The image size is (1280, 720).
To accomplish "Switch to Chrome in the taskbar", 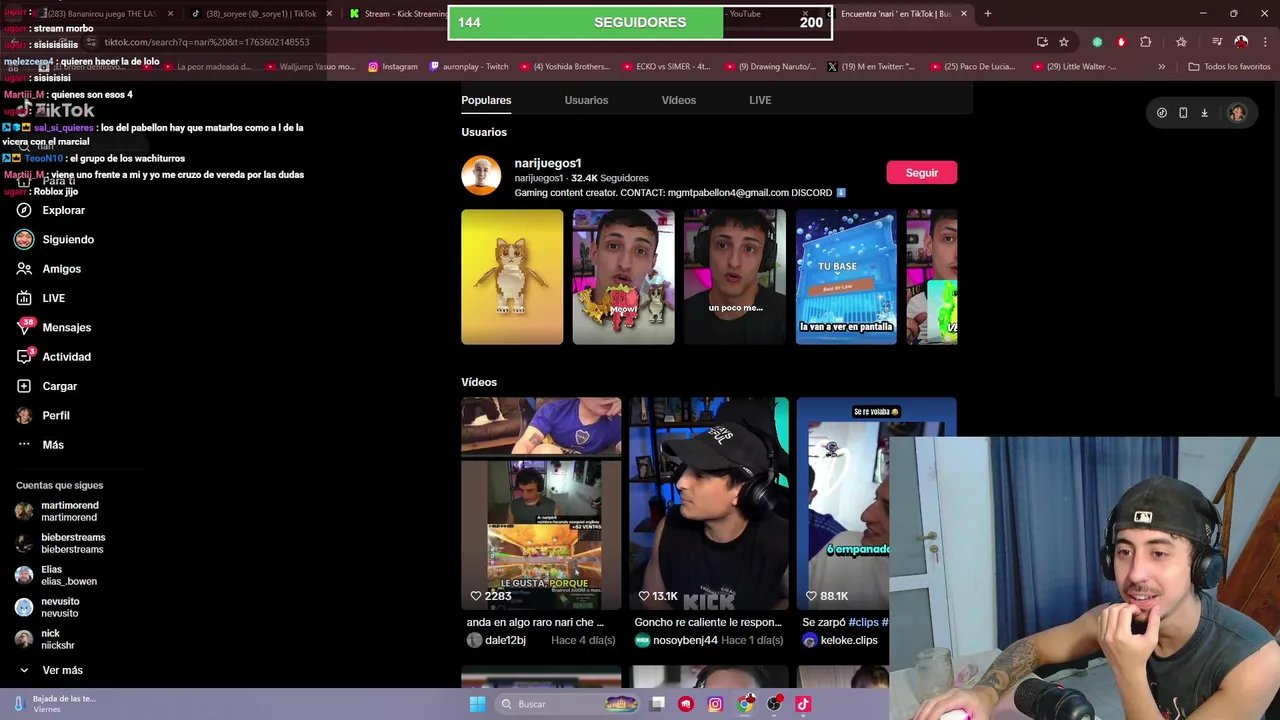I will click(745, 704).
